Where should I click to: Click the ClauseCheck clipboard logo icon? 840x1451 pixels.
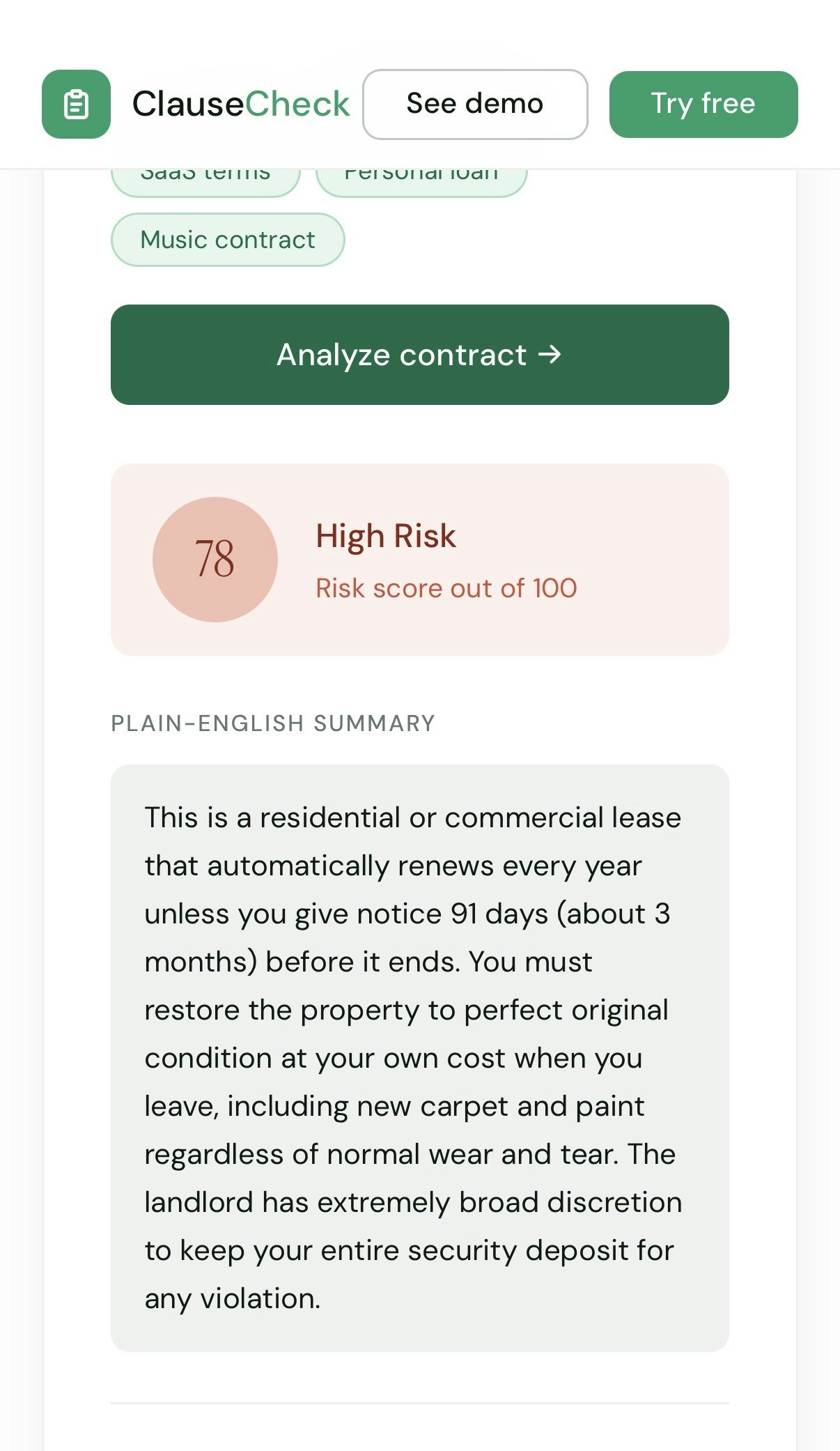point(76,105)
